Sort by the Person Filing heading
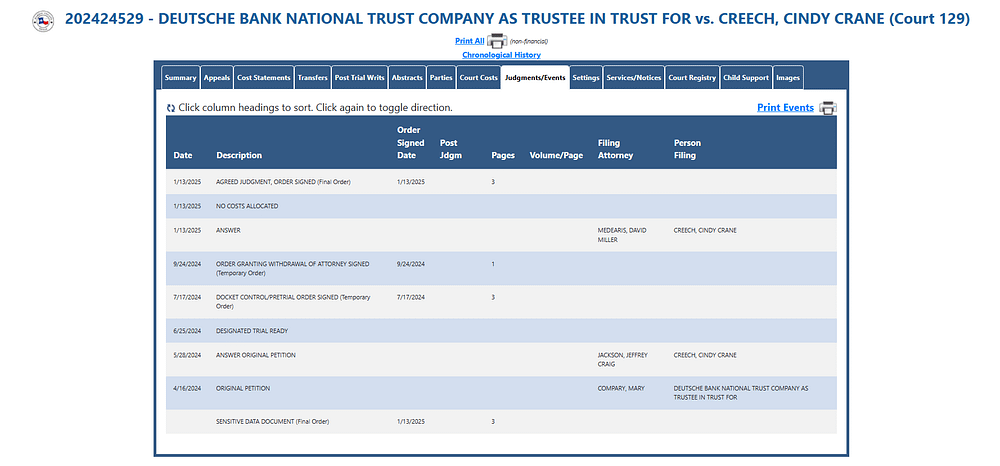 [688, 149]
